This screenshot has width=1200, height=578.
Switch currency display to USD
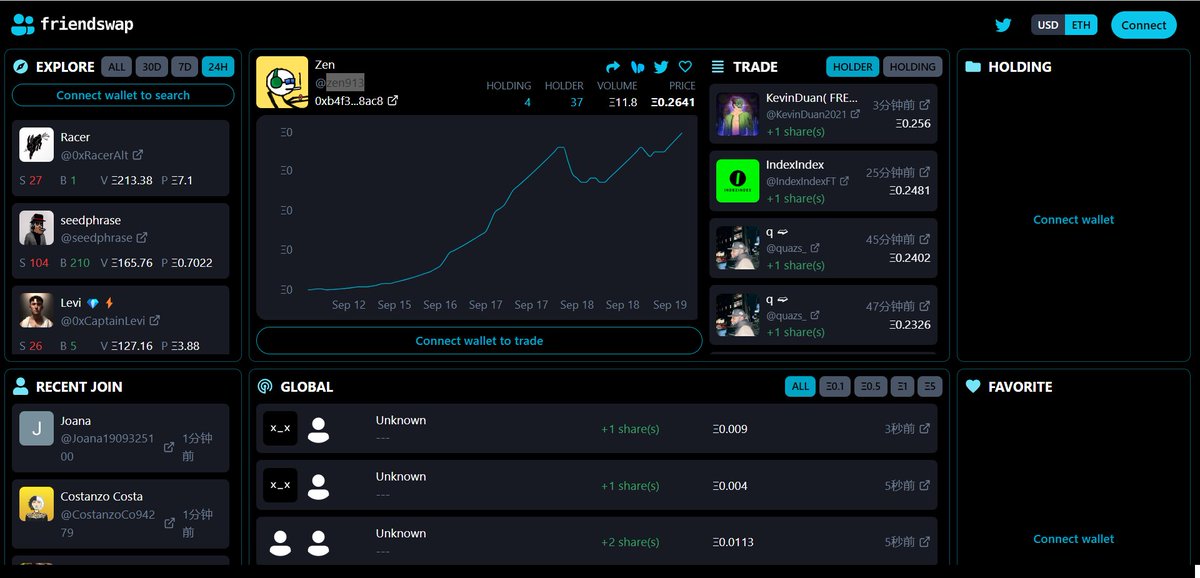[x=1048, y=25]
